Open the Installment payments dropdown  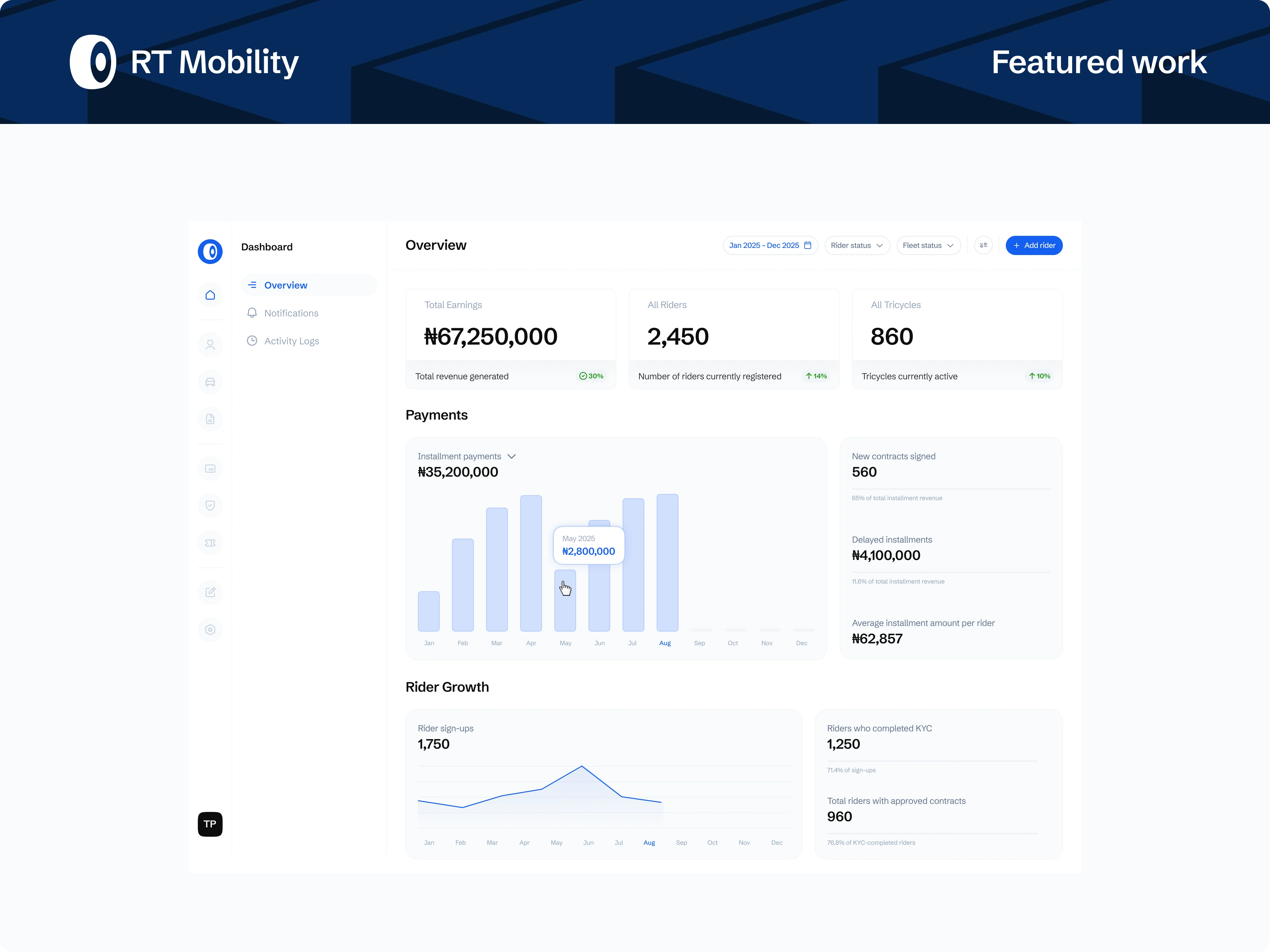[467, 456]
